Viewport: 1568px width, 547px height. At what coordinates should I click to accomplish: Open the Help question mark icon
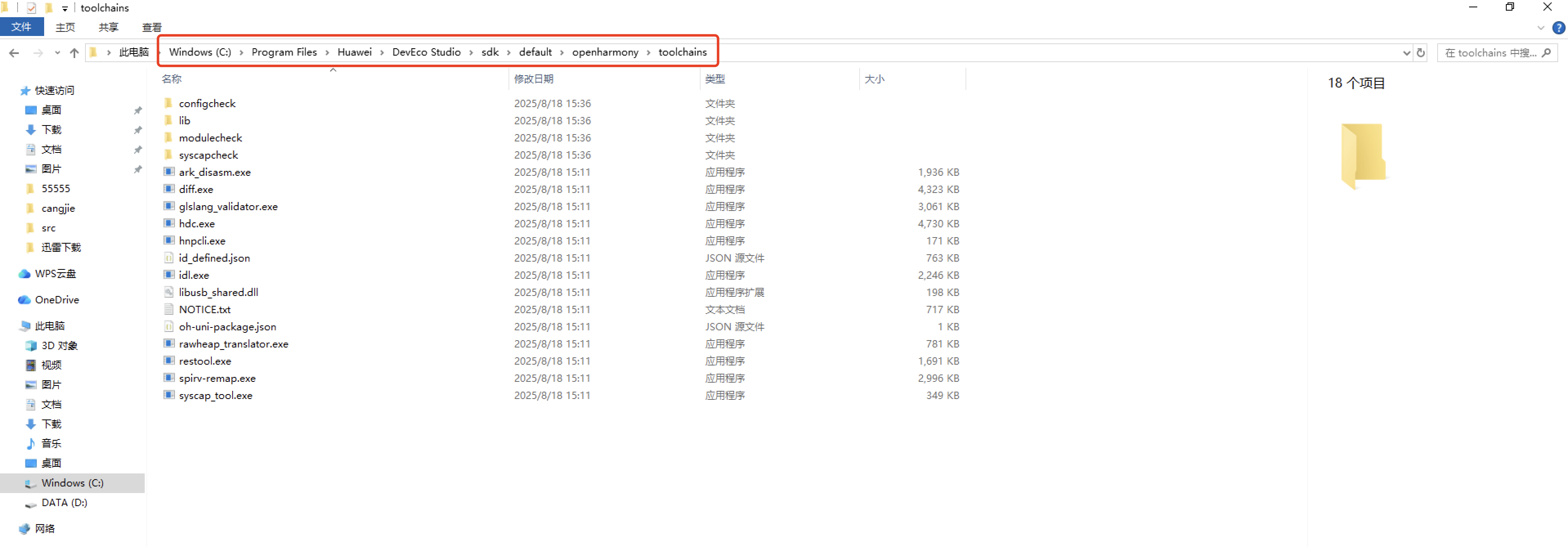click(1558, 27)
